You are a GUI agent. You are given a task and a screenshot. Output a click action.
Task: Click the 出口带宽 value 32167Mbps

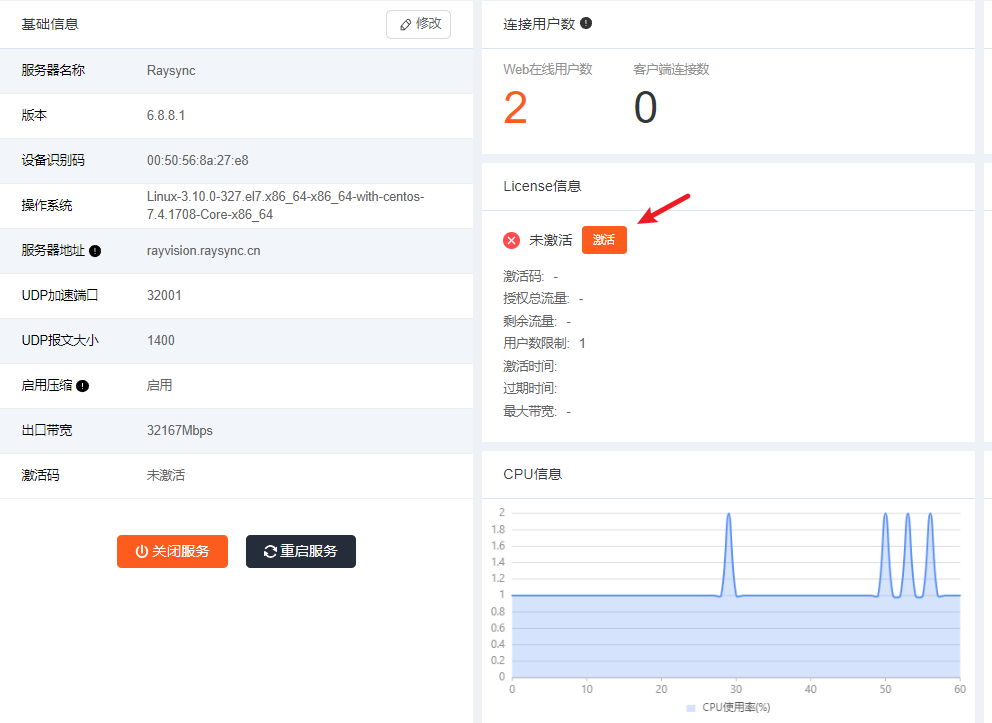(x=180, y=431)
